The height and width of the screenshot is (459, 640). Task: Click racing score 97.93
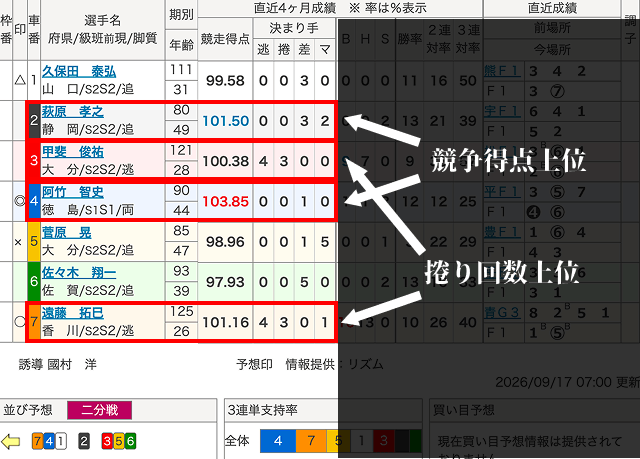point(225,282)
